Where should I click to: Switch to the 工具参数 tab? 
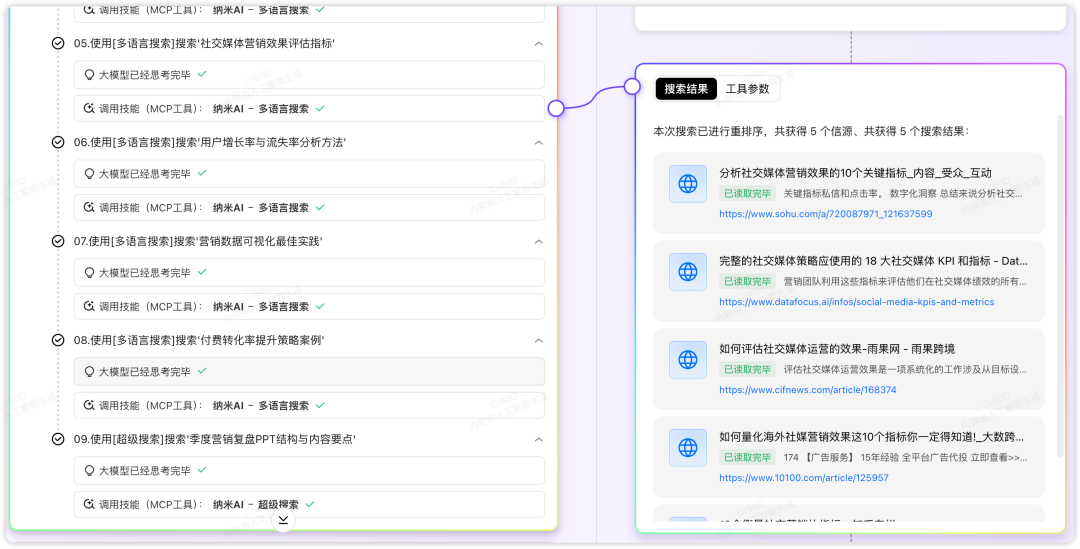(747, 89)
